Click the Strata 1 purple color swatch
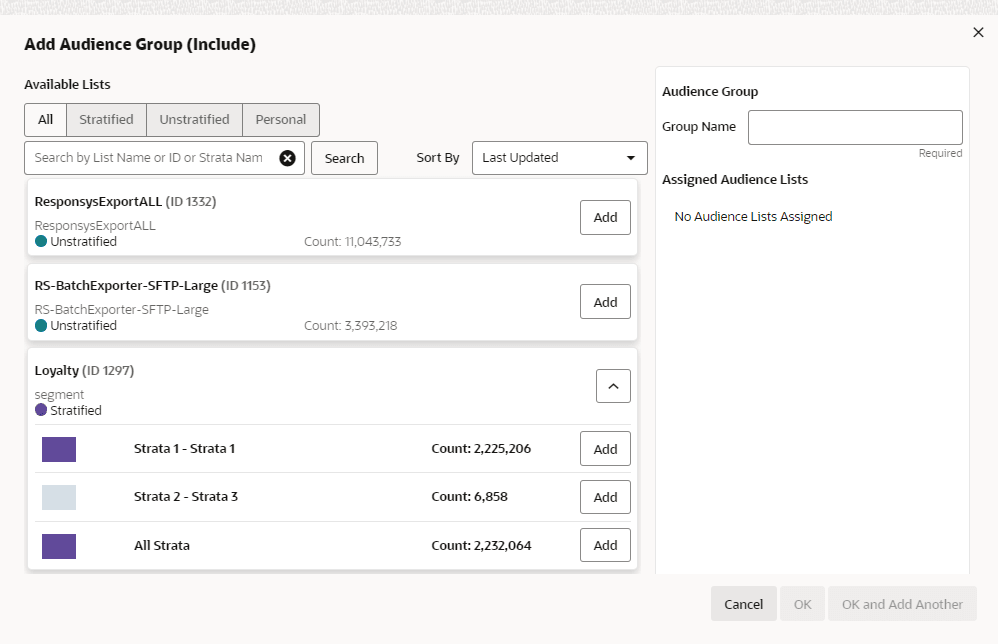This screenshot has height=644, width=998. (x=59, y=449)
